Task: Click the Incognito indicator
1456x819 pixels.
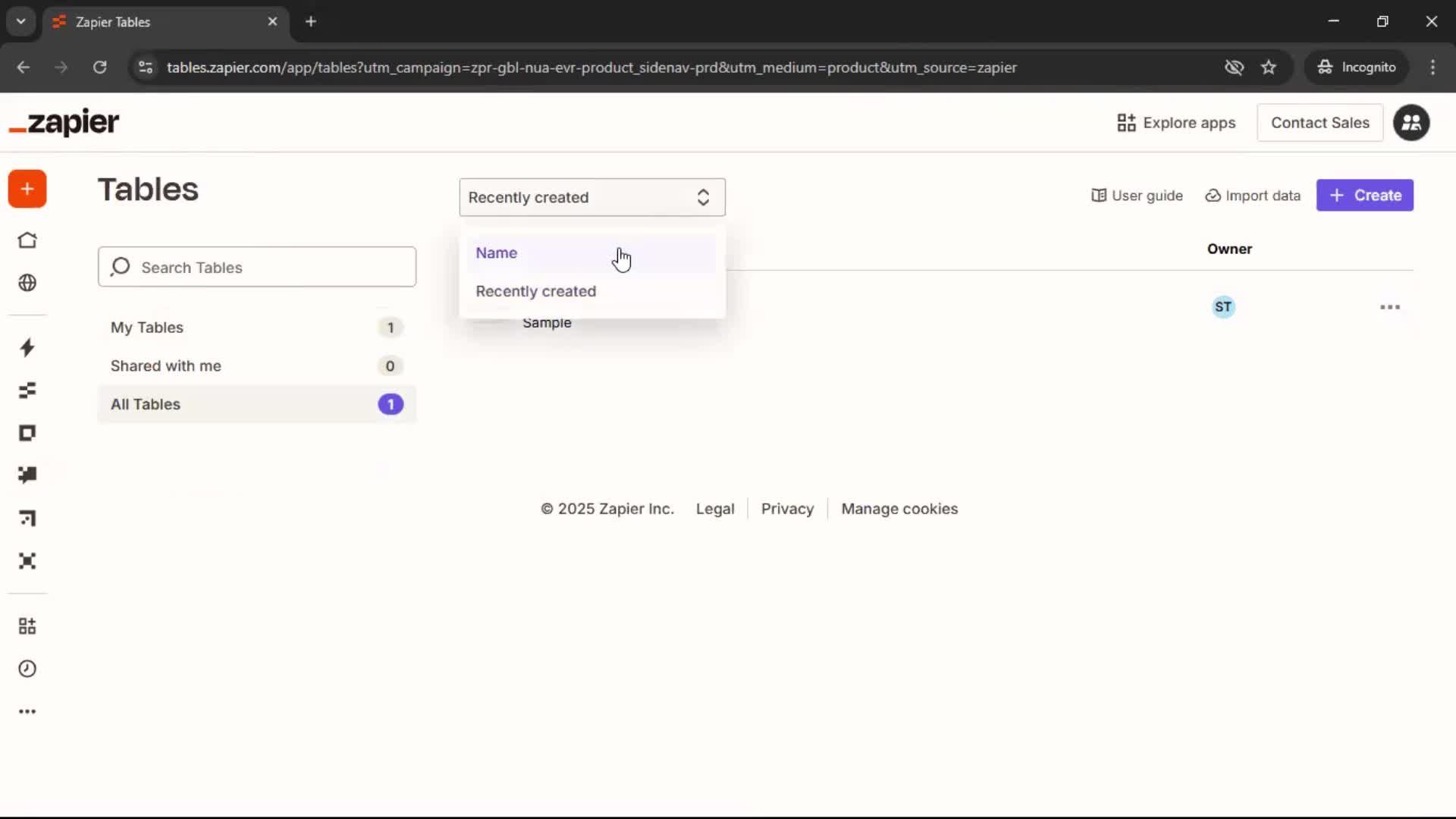Action: 1357,67
